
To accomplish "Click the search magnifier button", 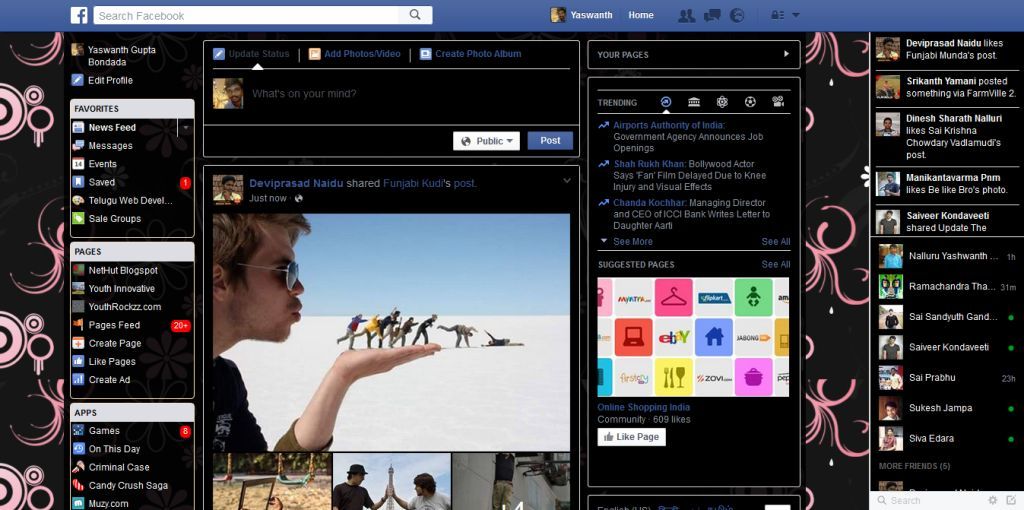I will point(415,15).
